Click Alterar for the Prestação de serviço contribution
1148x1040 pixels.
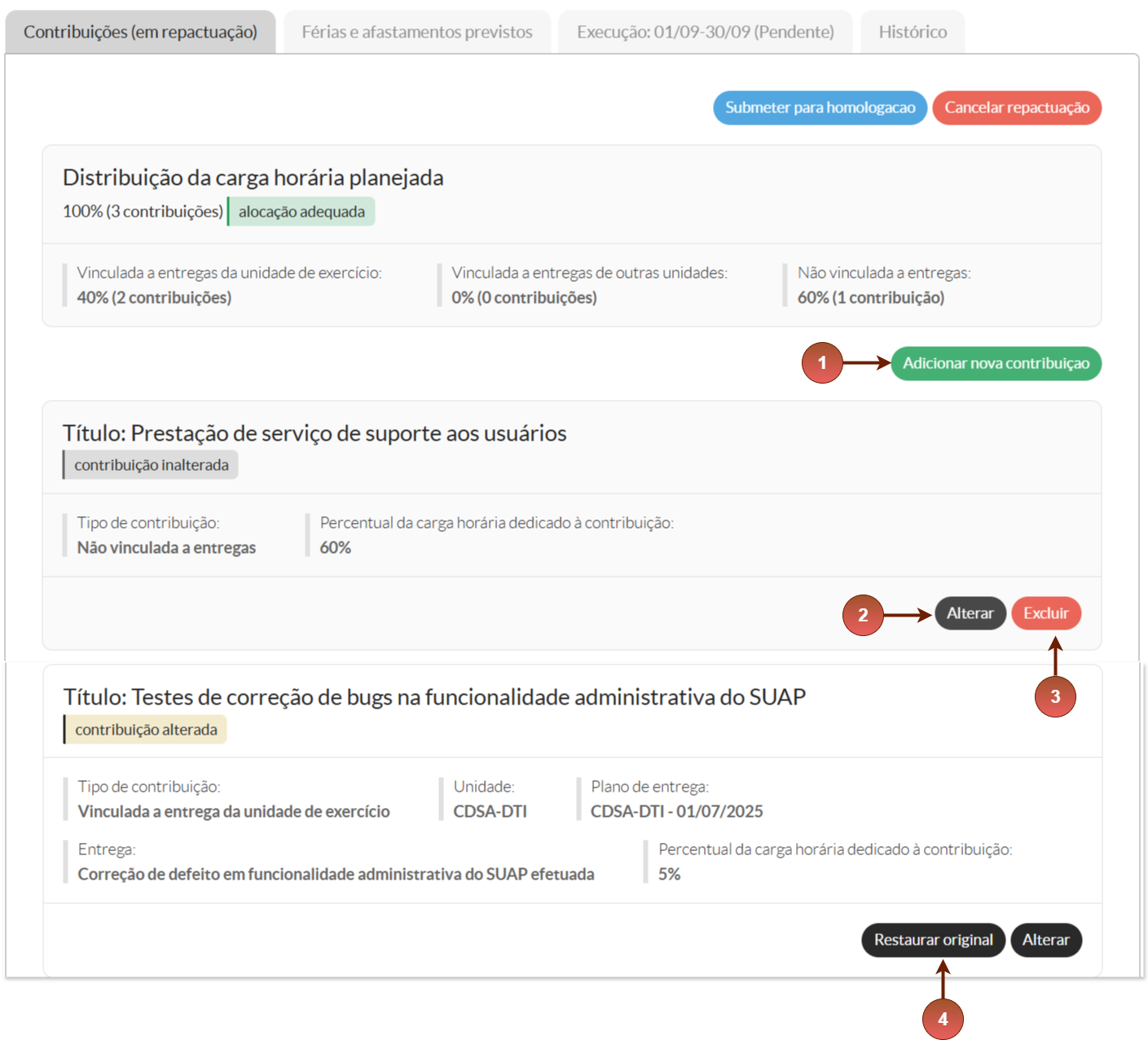tap(970, 613)
